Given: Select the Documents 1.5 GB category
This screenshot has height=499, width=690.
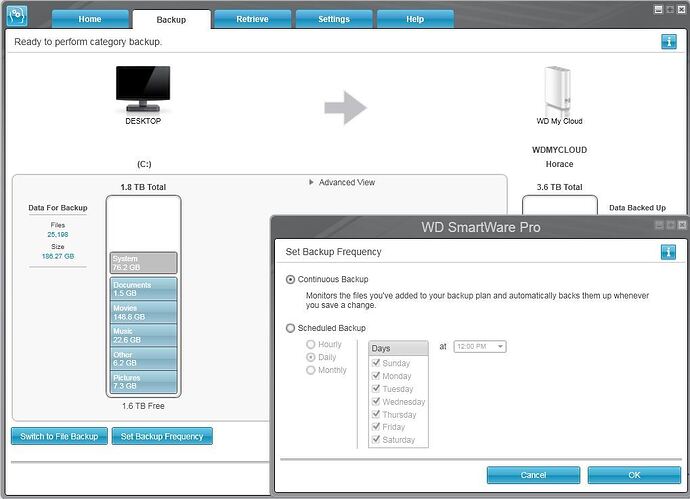Looking at the screenshot, I should 143,289.
